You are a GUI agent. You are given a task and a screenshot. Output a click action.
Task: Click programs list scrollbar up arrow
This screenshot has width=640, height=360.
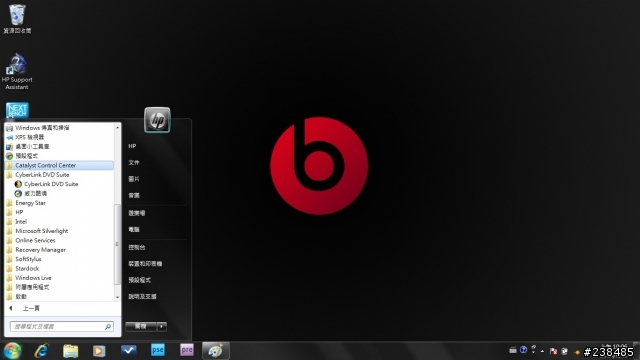118,128
